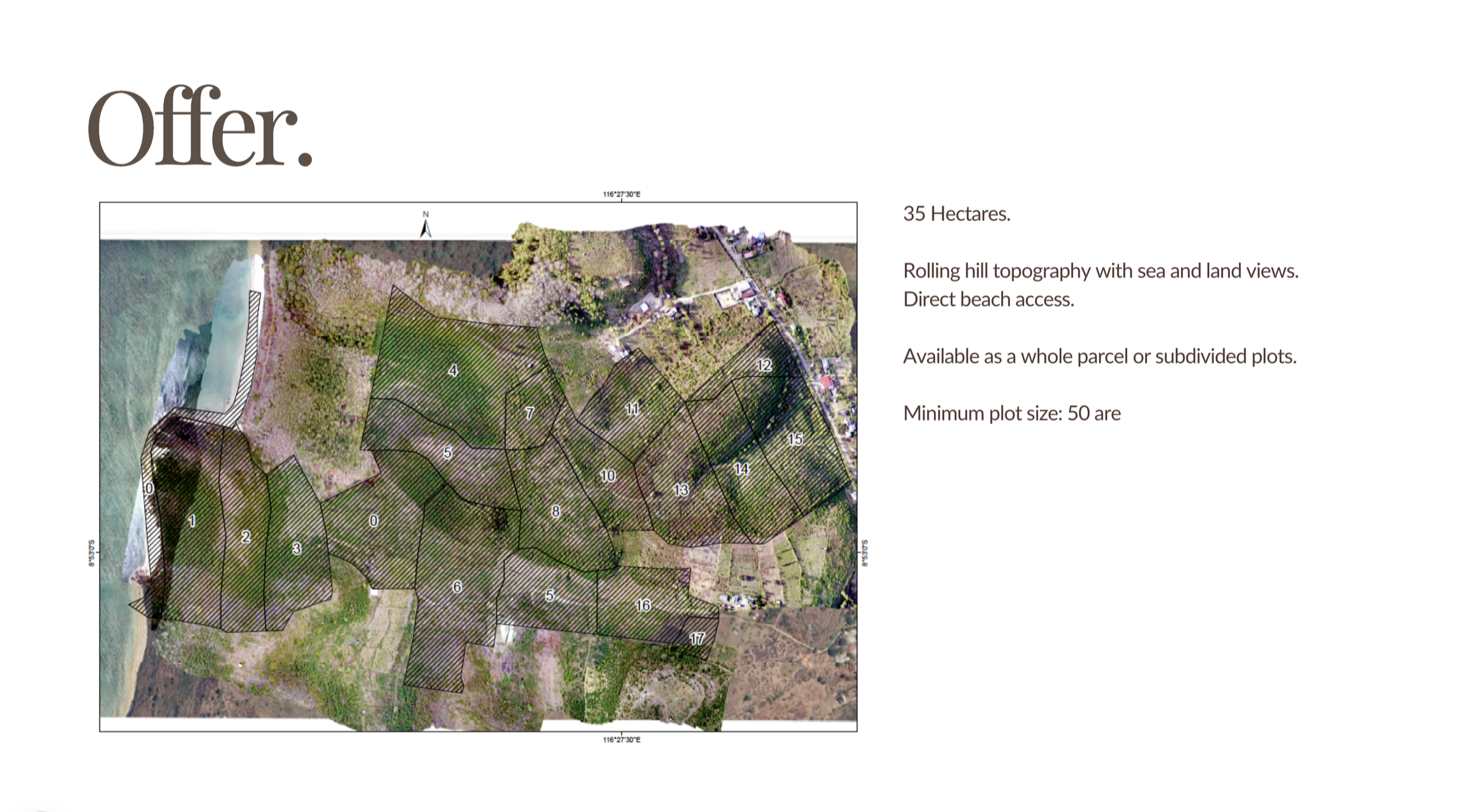Select plot number 3 label
Screen dimensions: 1478x812
[x=297, y=548]
